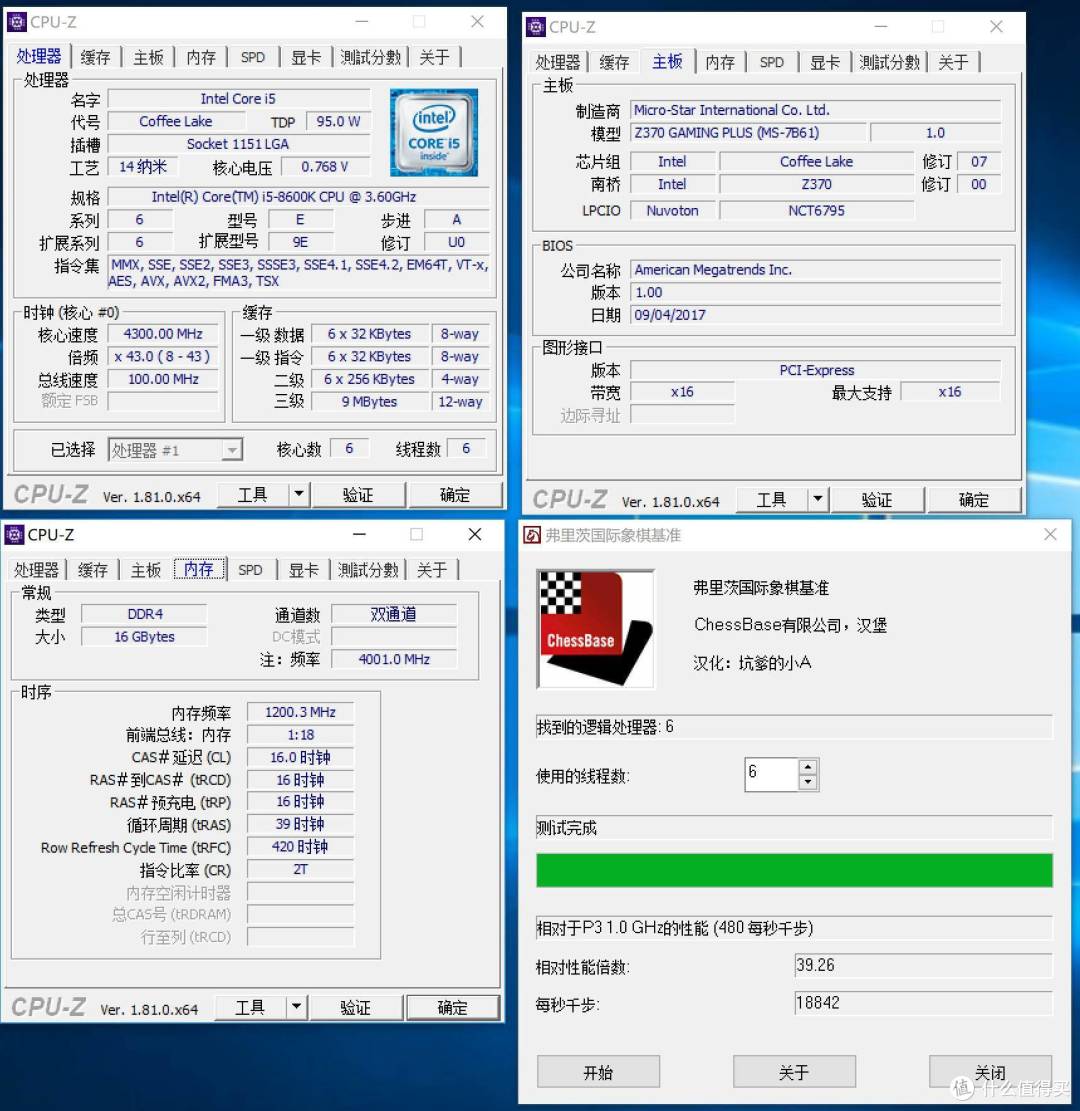
Task: Open SPD tab in the mainboard CPU-Z window
Action: click(772, 62)
